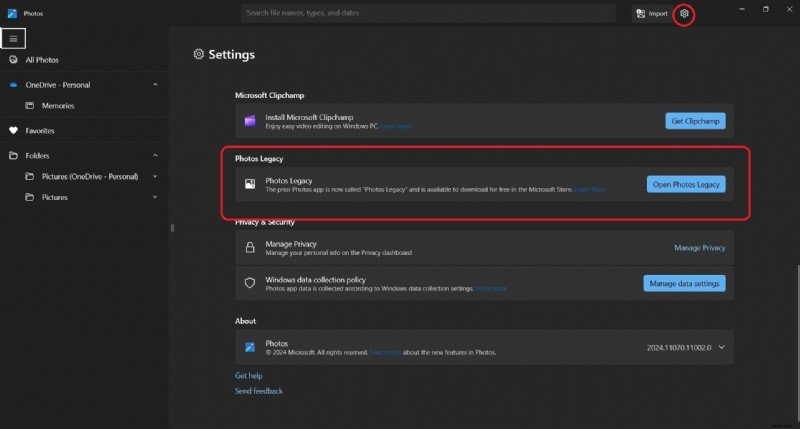Viewport: 800px width, 429px height.
Task: Click Learn more link in About Photos
Action: pos(385,352)
